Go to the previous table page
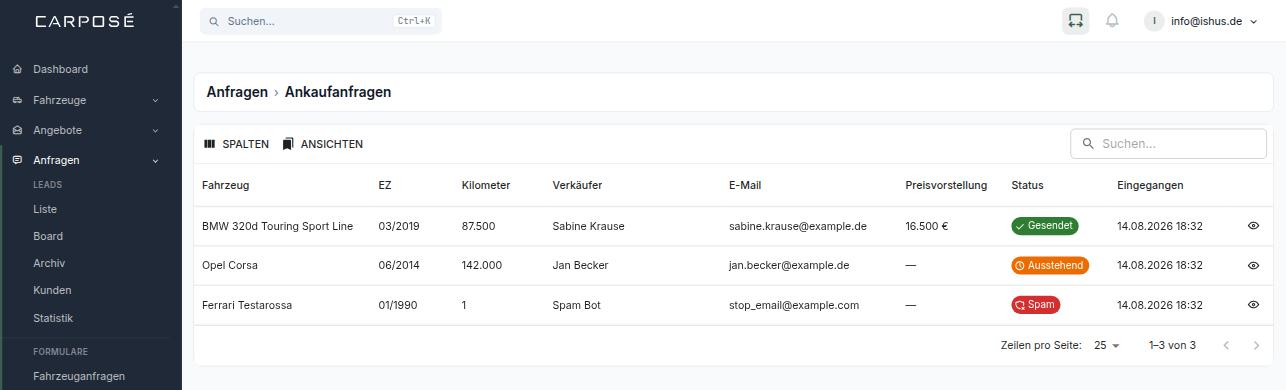 pos(1227,345)
